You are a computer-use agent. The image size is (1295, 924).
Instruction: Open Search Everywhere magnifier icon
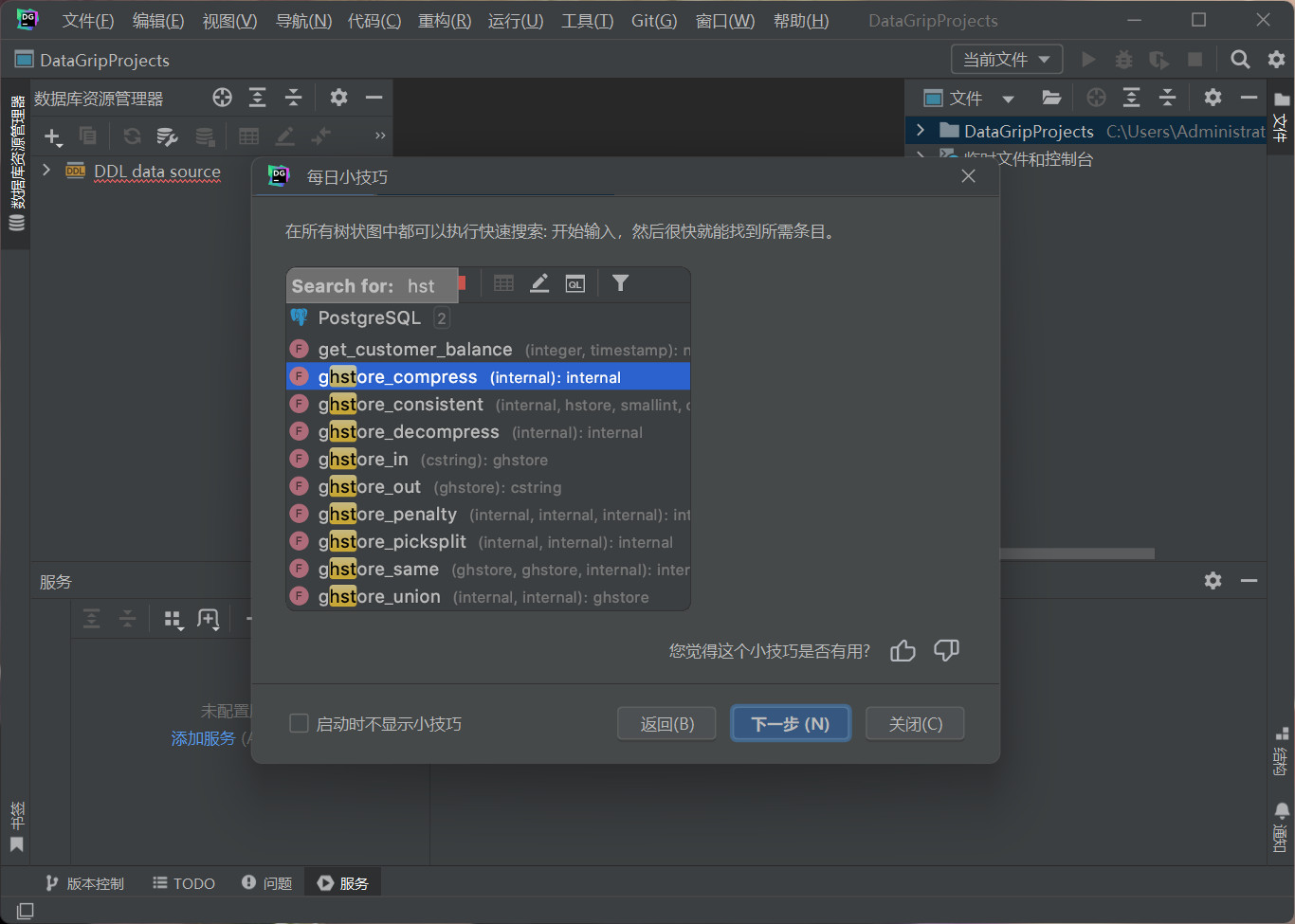tap(1240, 60)
